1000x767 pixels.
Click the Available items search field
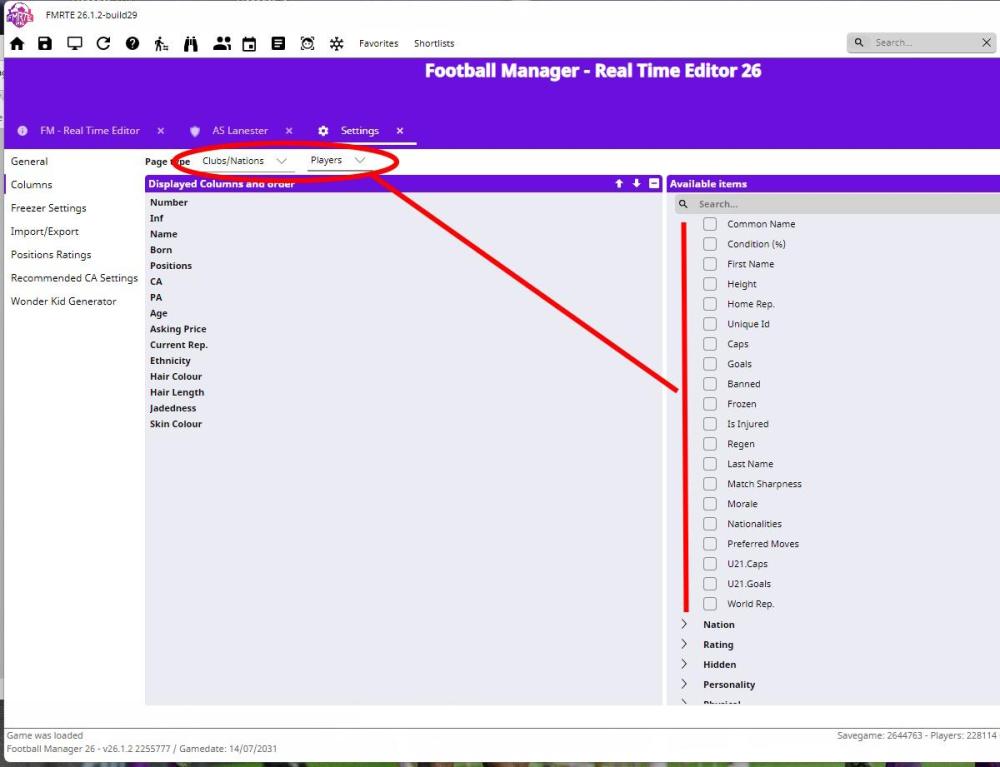coord(840,204)
